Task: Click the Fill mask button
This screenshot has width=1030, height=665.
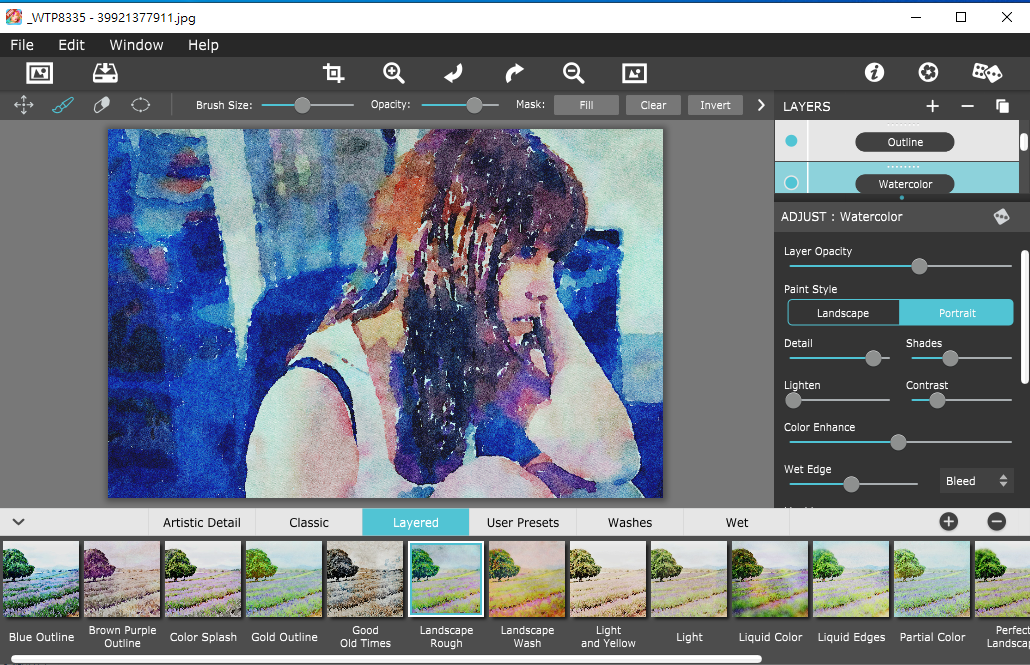Action: [x=586, y=105]
